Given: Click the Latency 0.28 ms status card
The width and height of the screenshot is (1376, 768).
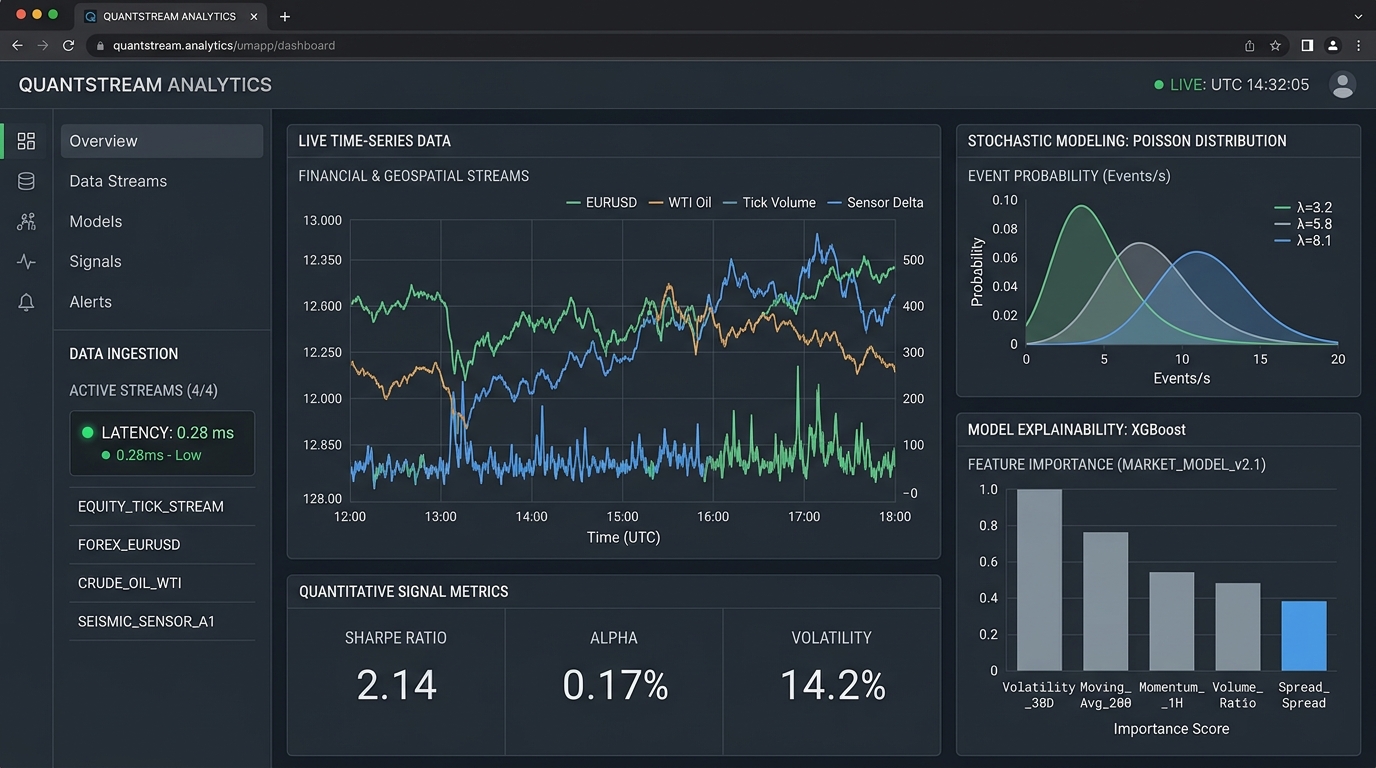Looking at the screenshot, I should pos(162,443).
